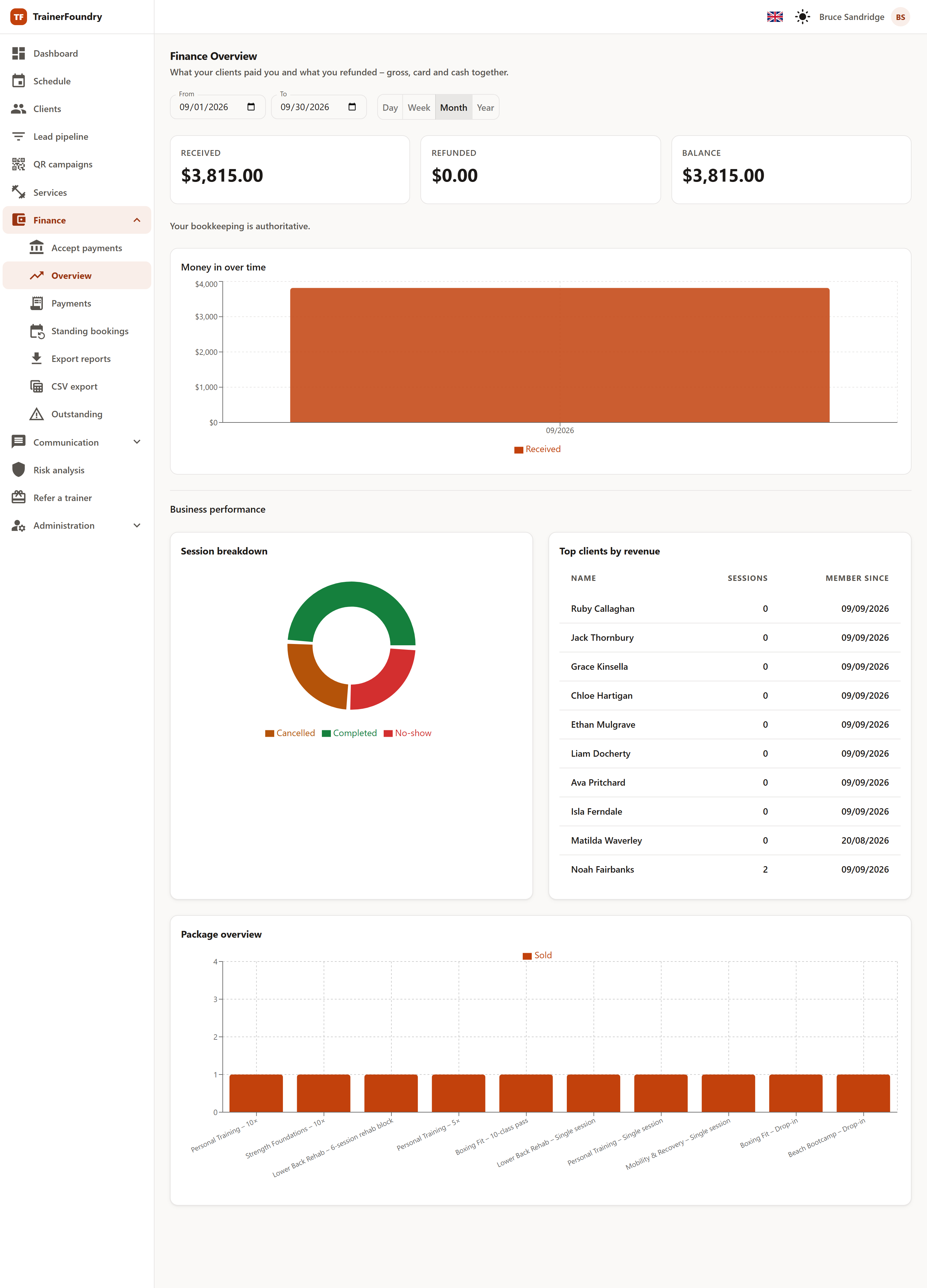Expand the Communication section chevron

(137, 442)
